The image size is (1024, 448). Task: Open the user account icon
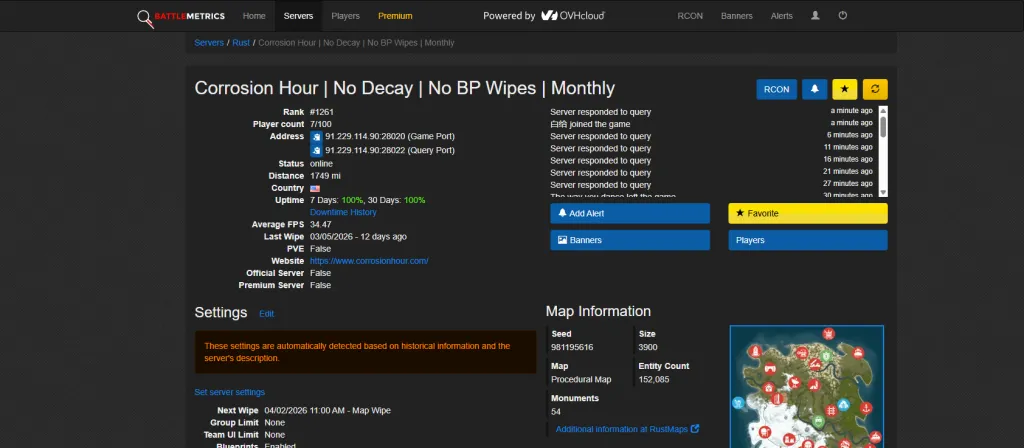coord(815,16)
